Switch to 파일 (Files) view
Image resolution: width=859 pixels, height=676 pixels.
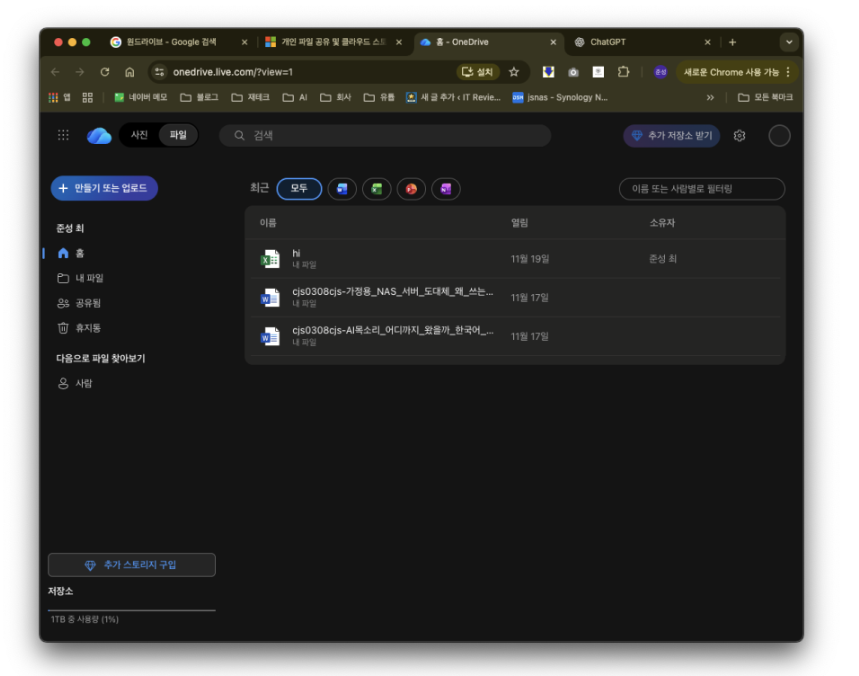coord(178,136)
